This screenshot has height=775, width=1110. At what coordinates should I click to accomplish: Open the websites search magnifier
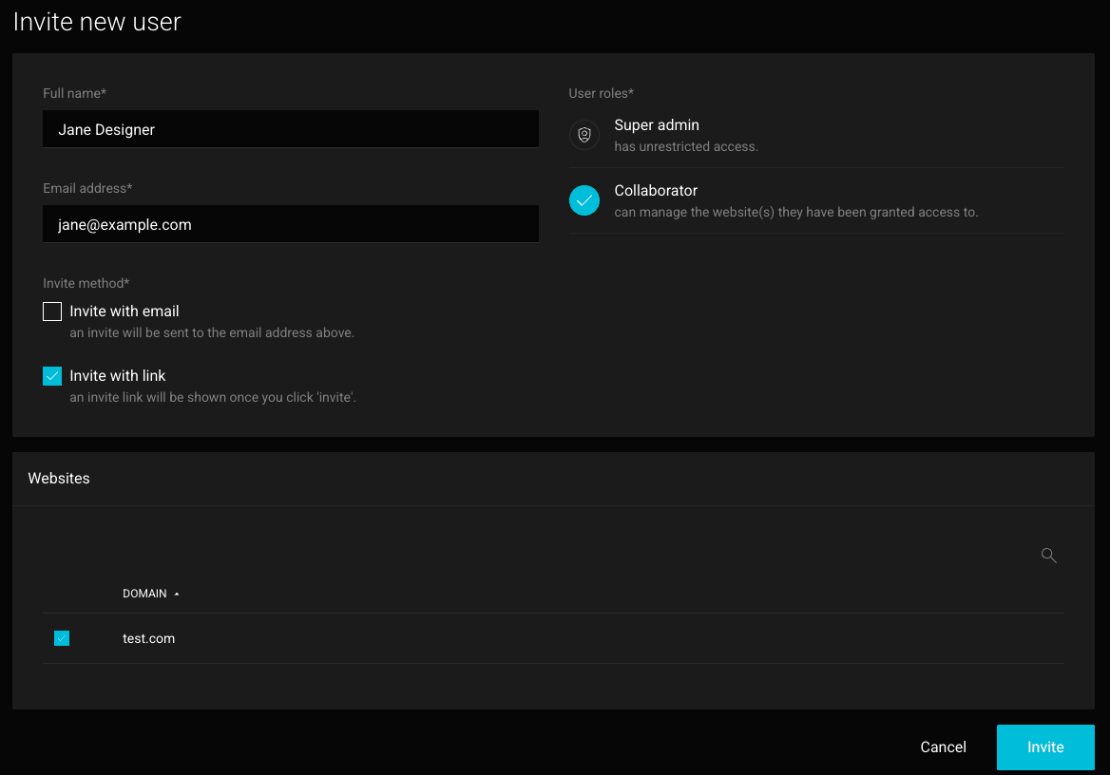coord(1048,556)
